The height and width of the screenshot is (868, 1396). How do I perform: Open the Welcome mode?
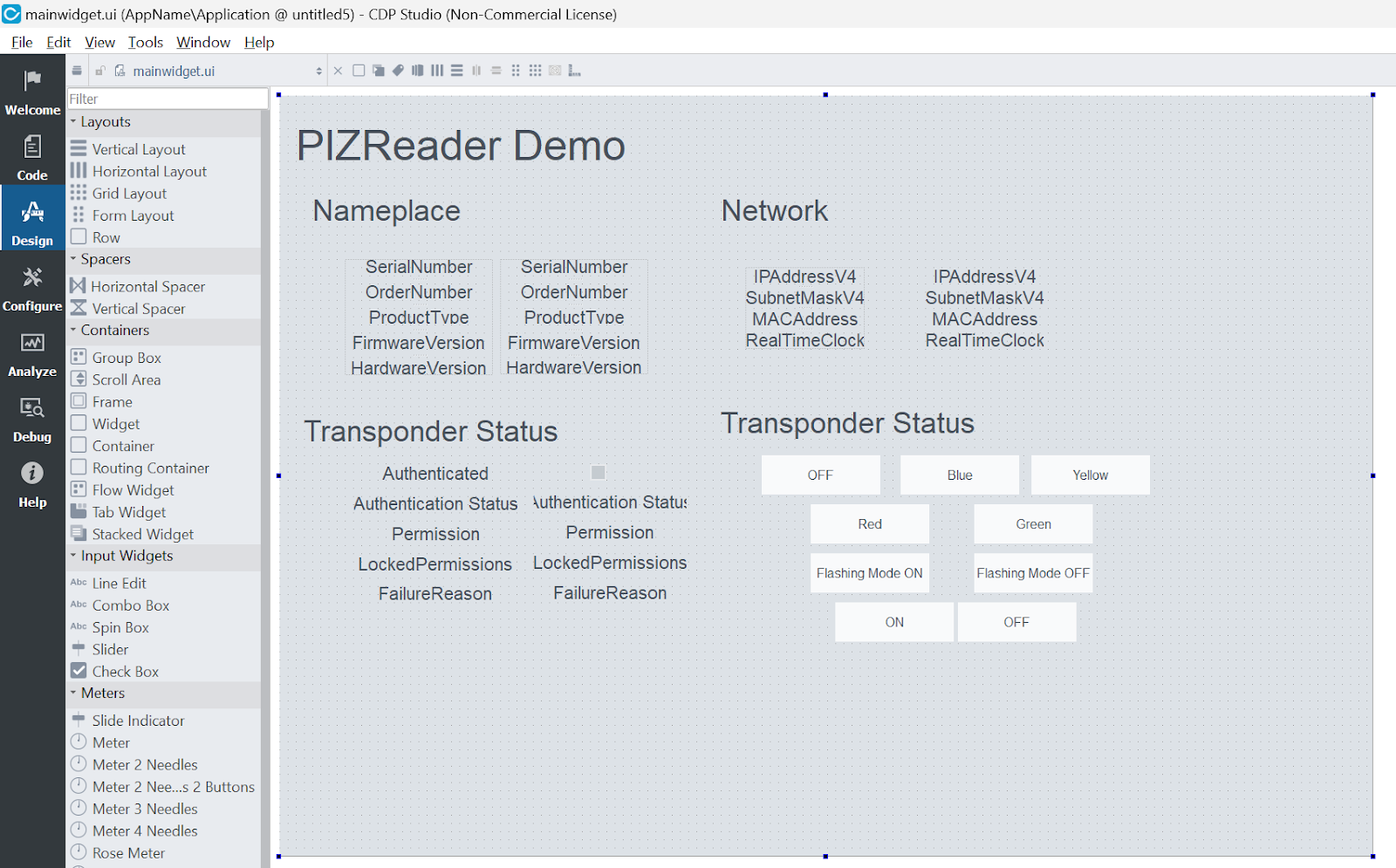[32, 92]
